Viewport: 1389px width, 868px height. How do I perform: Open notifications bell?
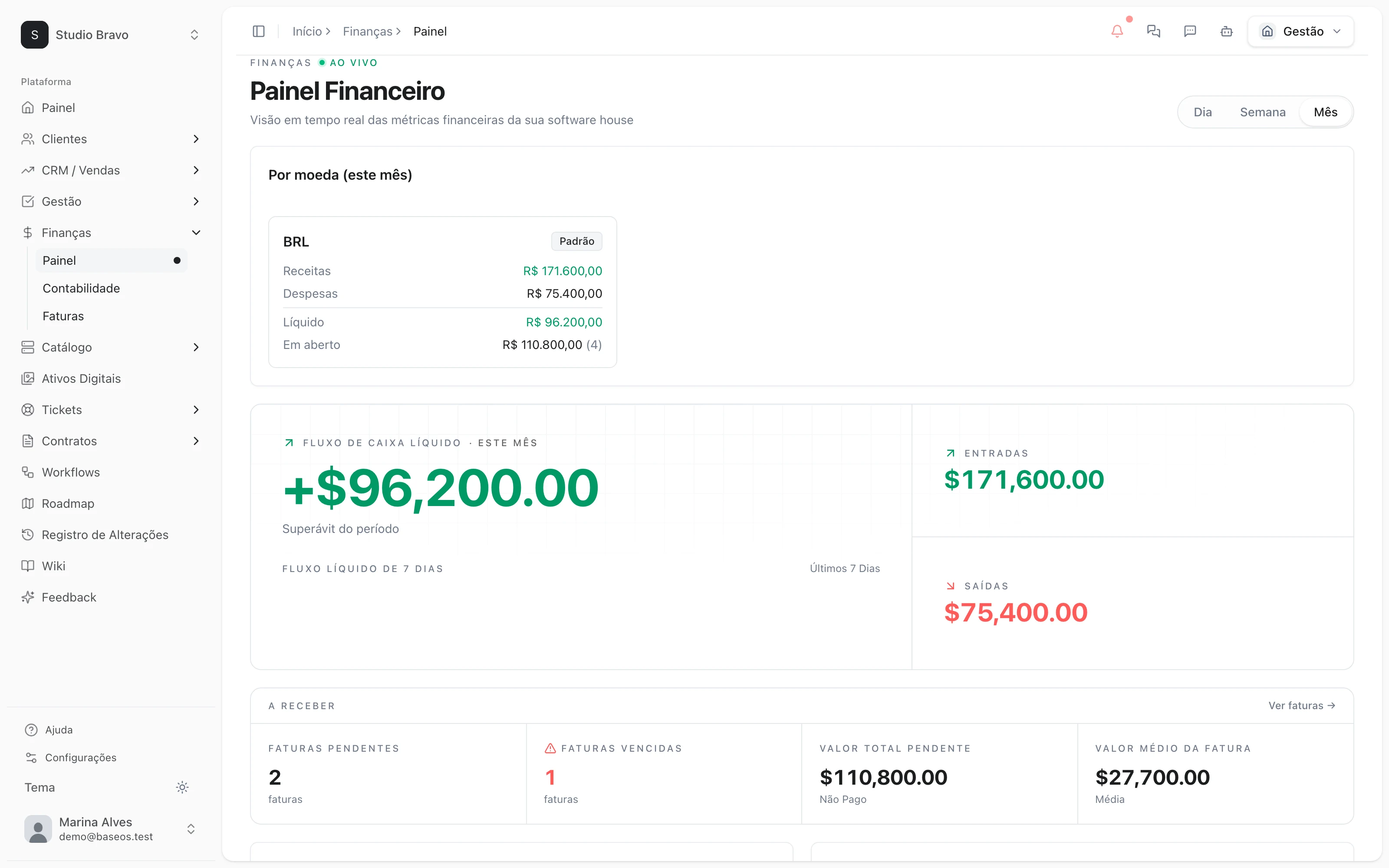1117,31
